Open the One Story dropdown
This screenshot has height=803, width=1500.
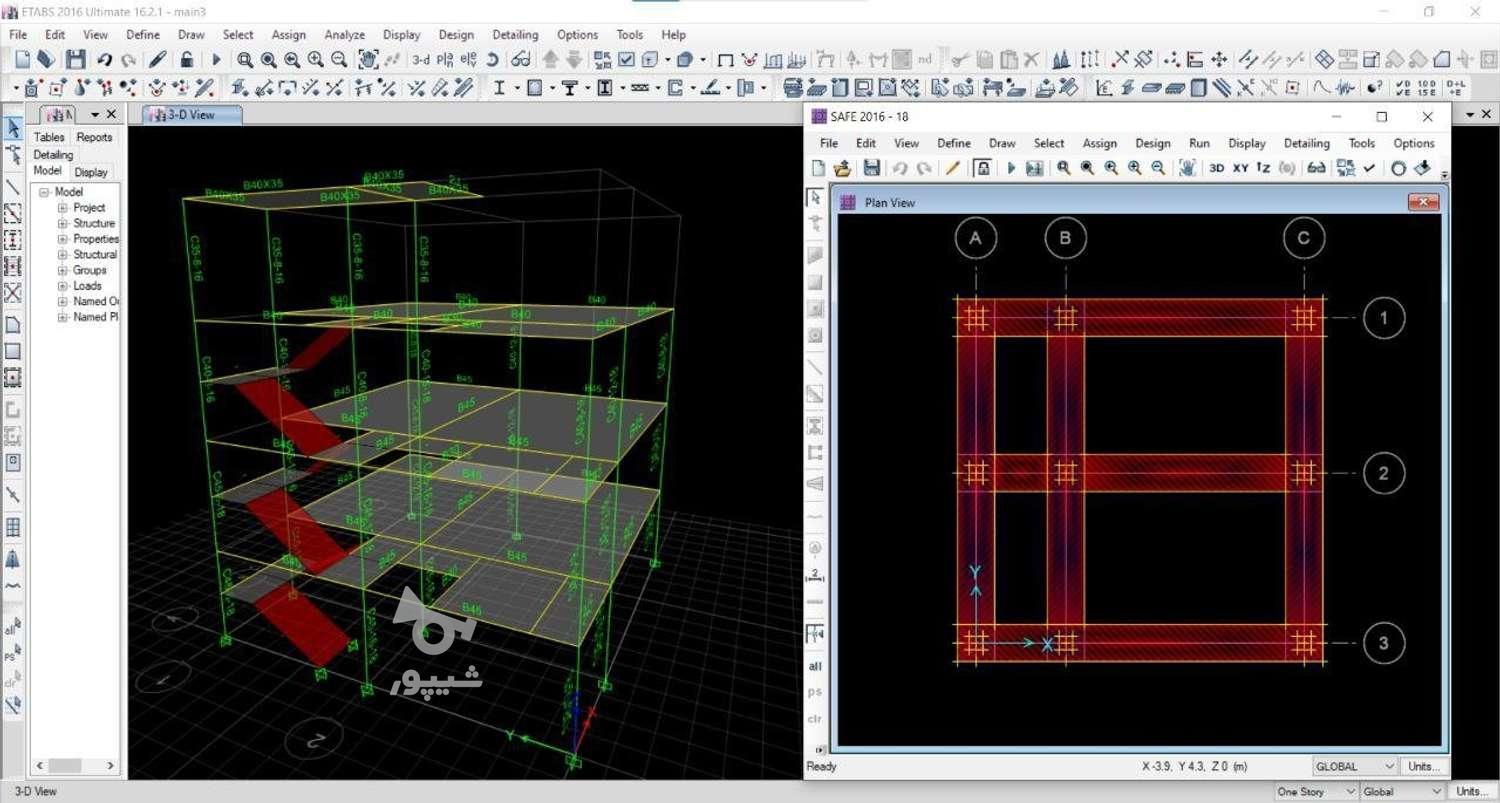(x=1315, y=791)
